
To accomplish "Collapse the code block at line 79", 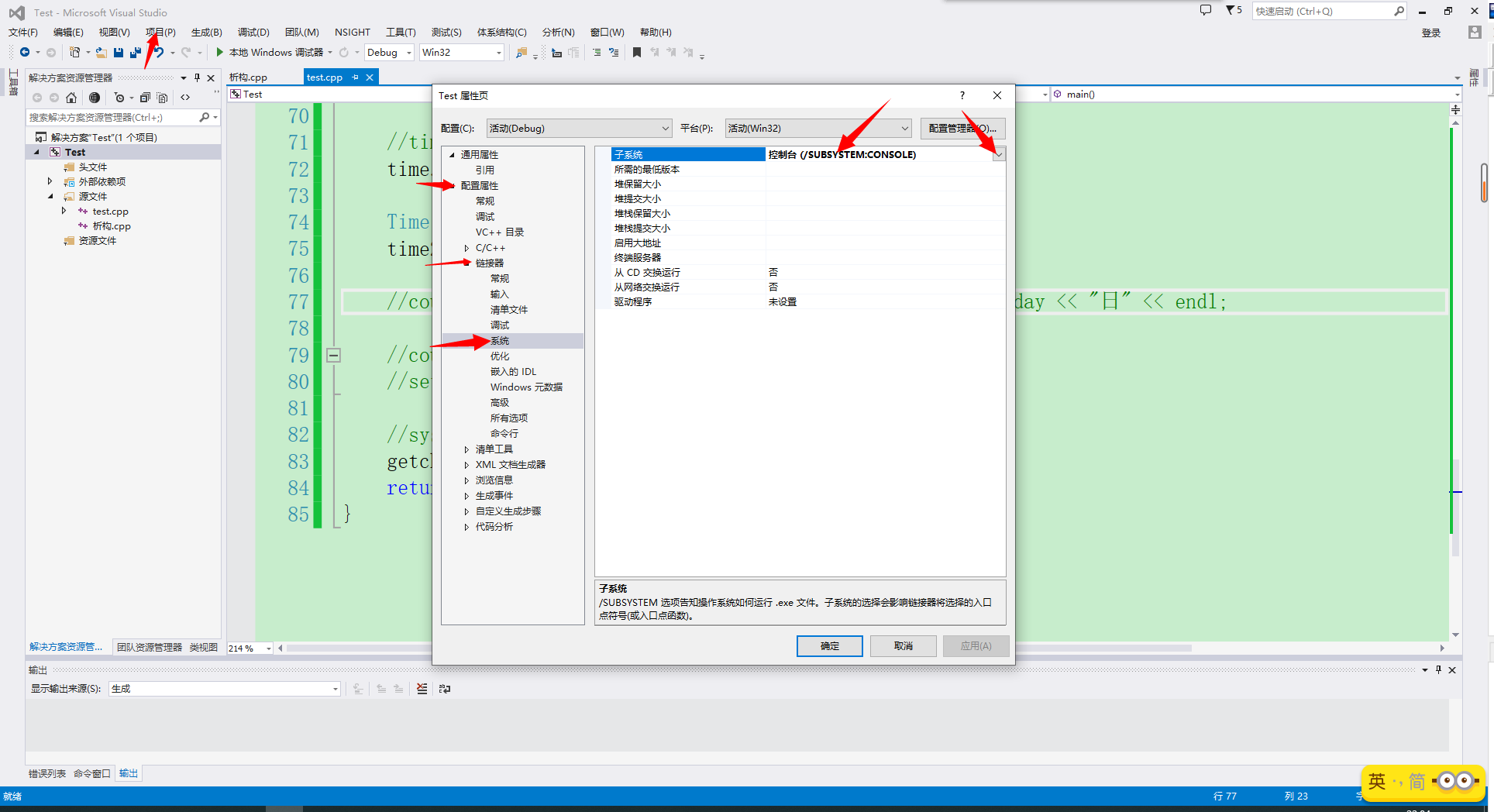I will [x=333, y=356].
